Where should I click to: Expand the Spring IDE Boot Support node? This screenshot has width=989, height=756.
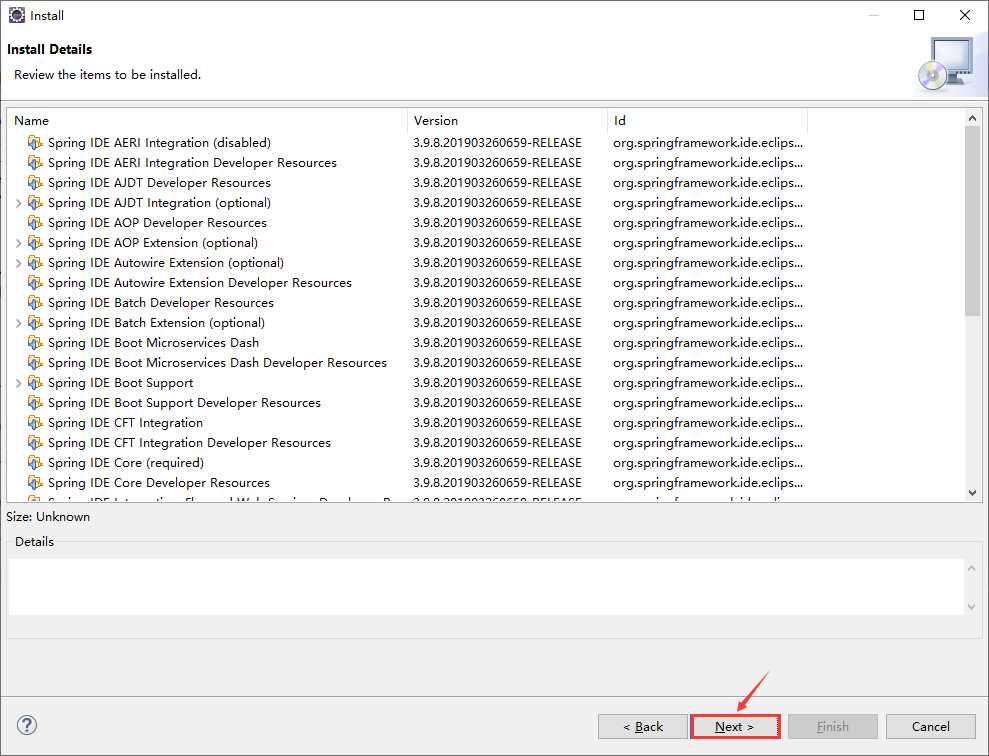18,383
